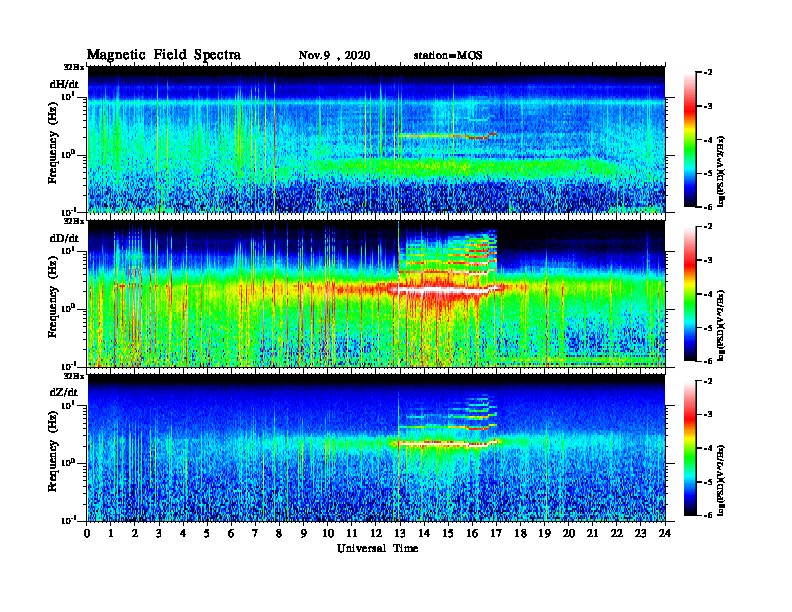Click the dZ/dt panel label
The image size is (792, 612).
point(64,392)
